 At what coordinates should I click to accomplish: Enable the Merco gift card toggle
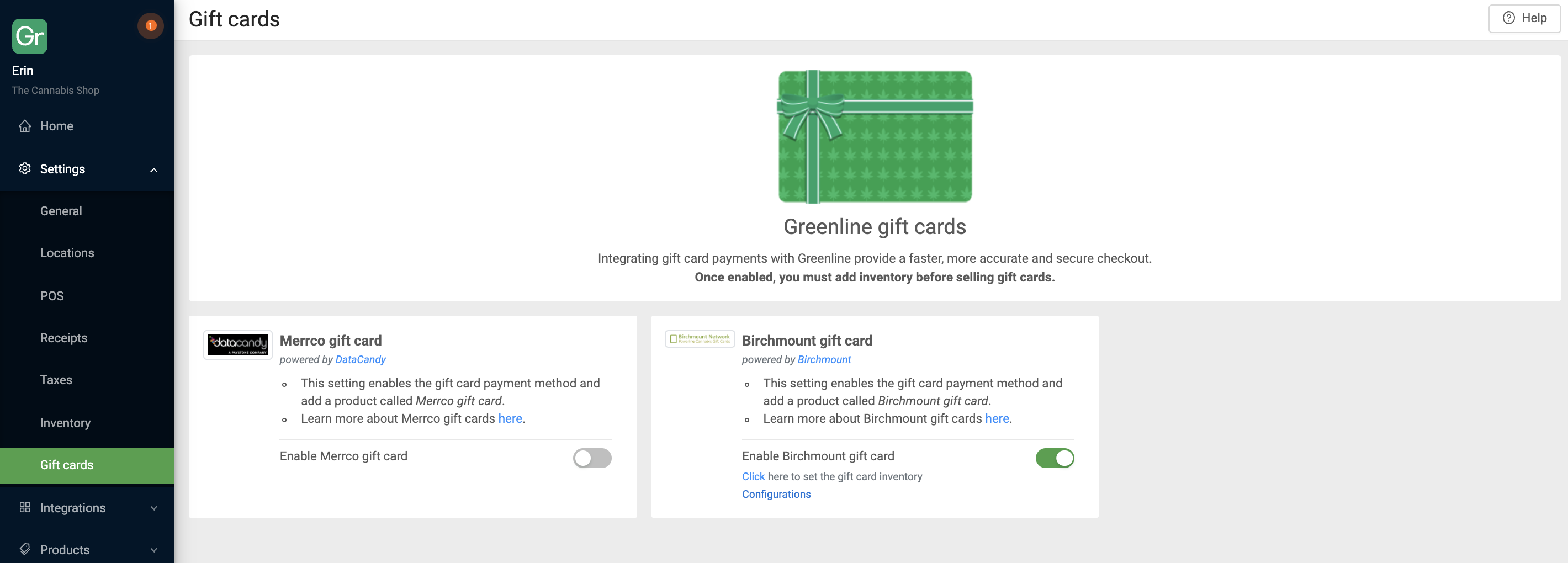(x=592, y=458)
